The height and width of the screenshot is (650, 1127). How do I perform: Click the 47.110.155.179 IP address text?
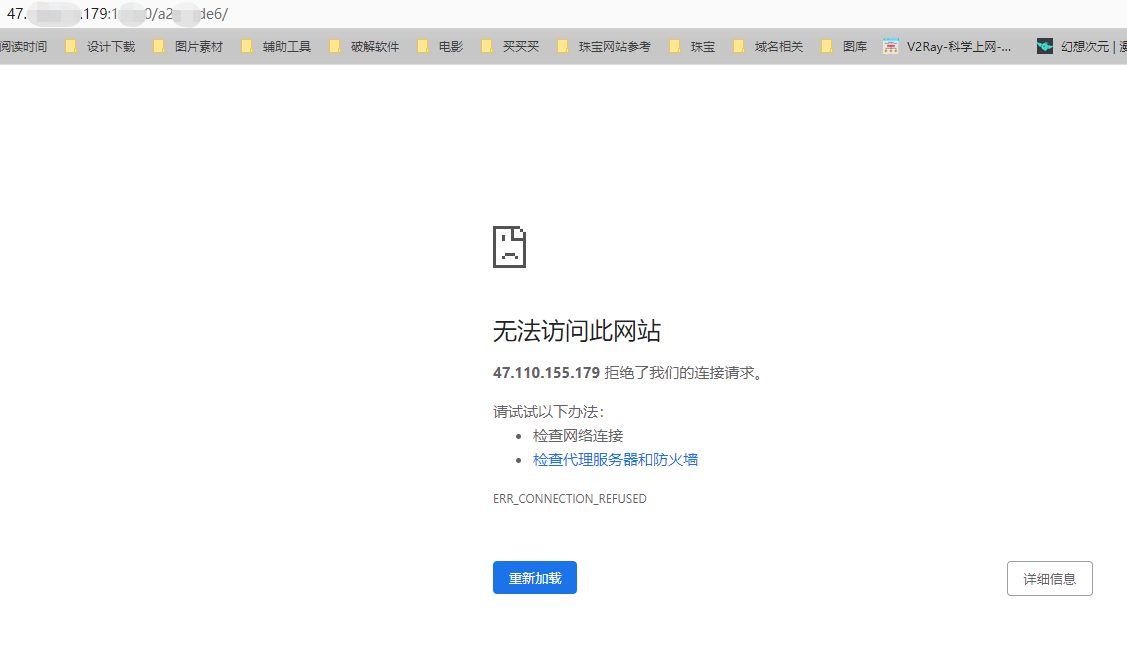(x=546, y=372)
